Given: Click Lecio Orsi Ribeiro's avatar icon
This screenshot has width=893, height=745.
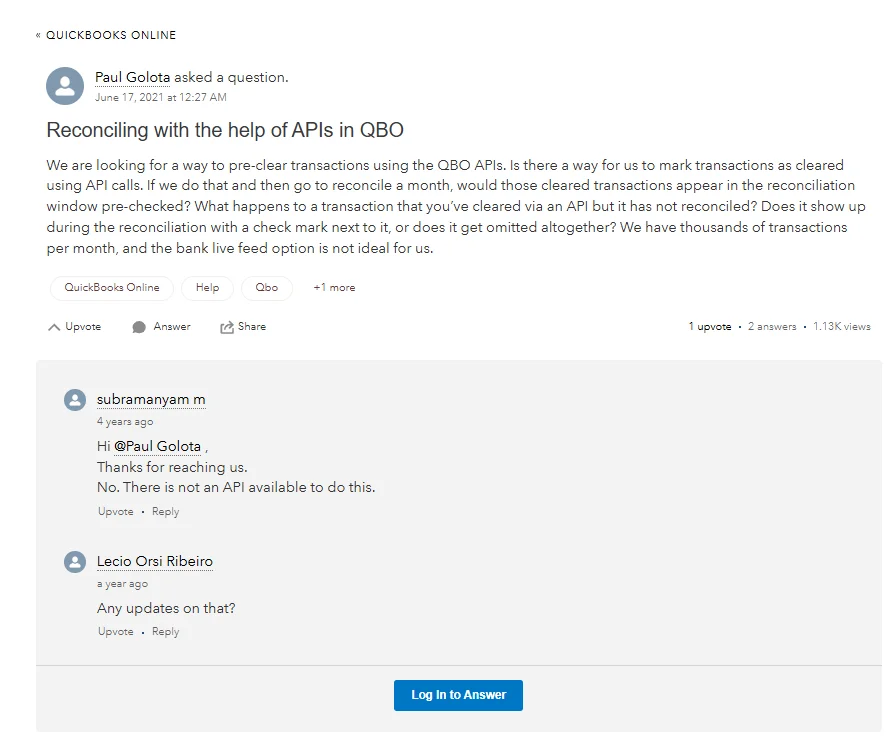Looking at the screenshot, I should pyautogui.click(x=75, y=562).
